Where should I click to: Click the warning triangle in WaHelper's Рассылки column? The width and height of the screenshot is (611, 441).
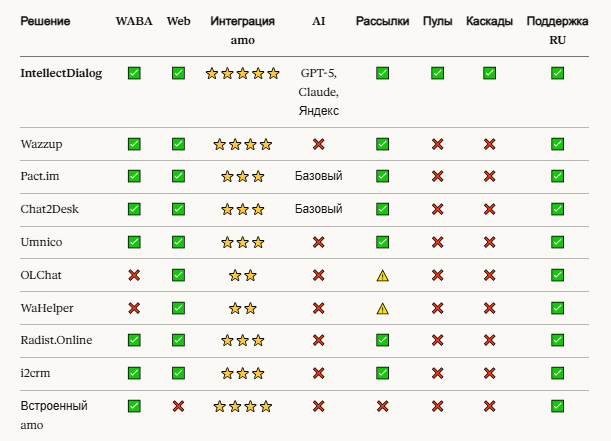point(382,309)
